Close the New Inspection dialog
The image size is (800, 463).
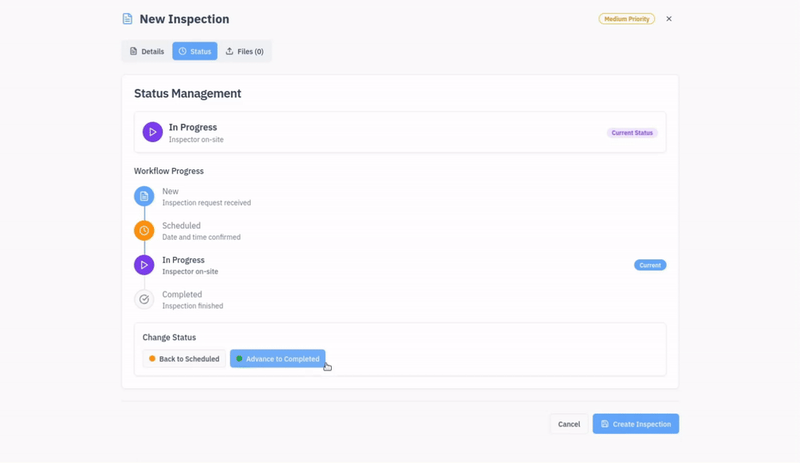tap(669, 19)
